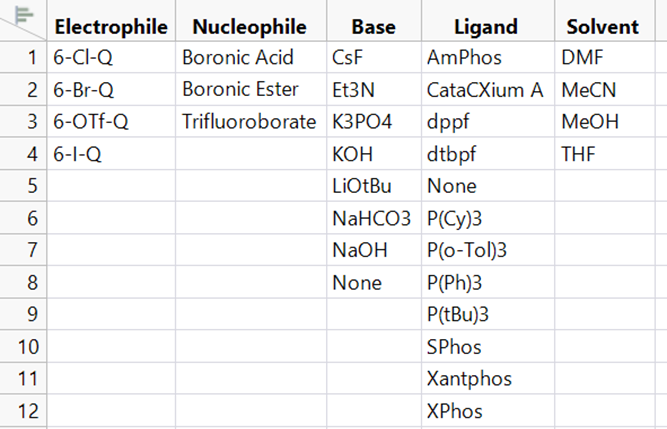Click the NaHCO3 base cell

(x=374, y=218)
